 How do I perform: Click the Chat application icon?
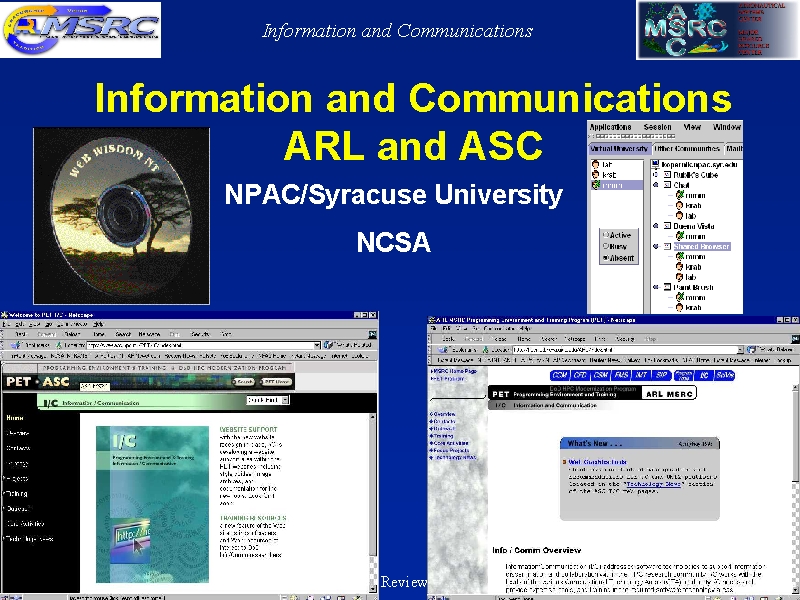pos(667,185)
